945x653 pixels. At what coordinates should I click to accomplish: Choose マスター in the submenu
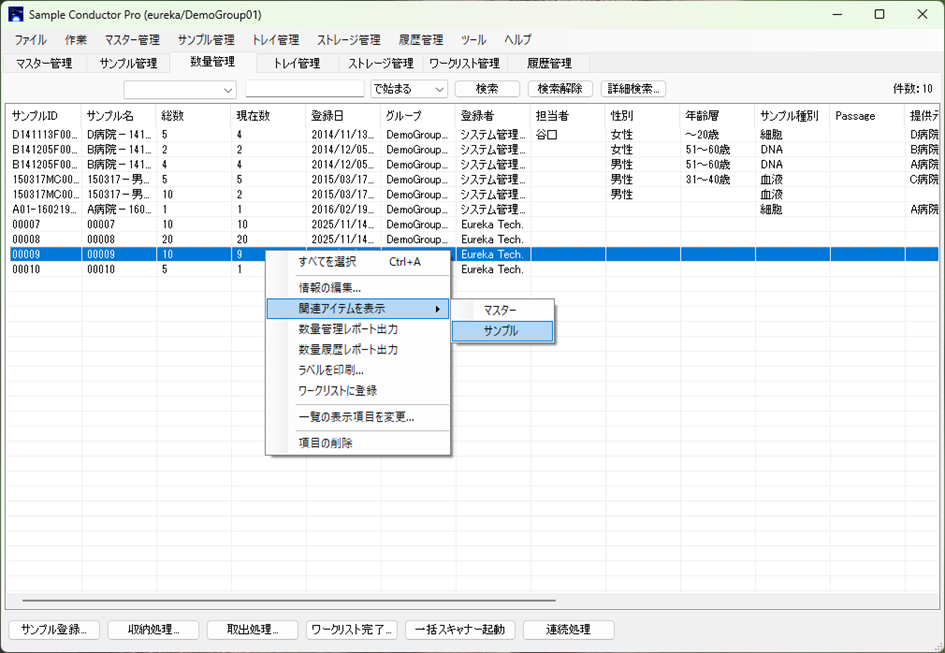point(501,310)
